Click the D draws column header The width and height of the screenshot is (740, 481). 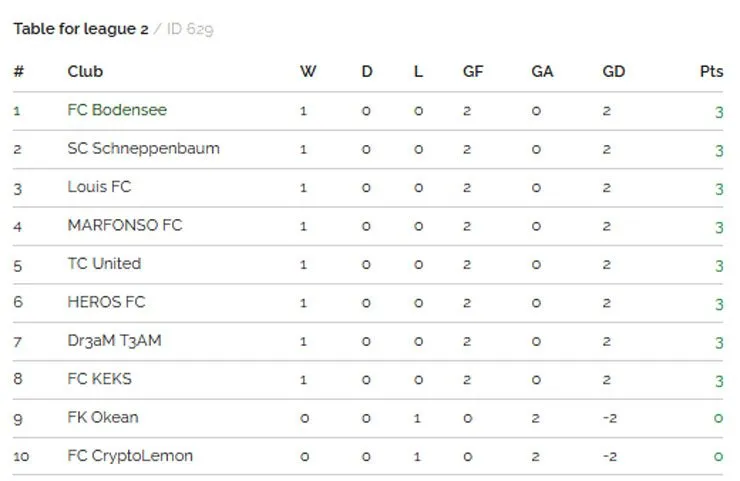[x=367, y=71]
